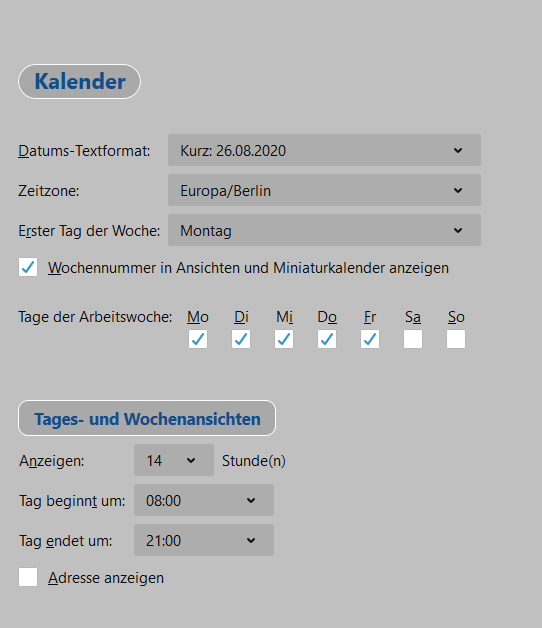Open the Datums-Textformat dropdown

324,150
